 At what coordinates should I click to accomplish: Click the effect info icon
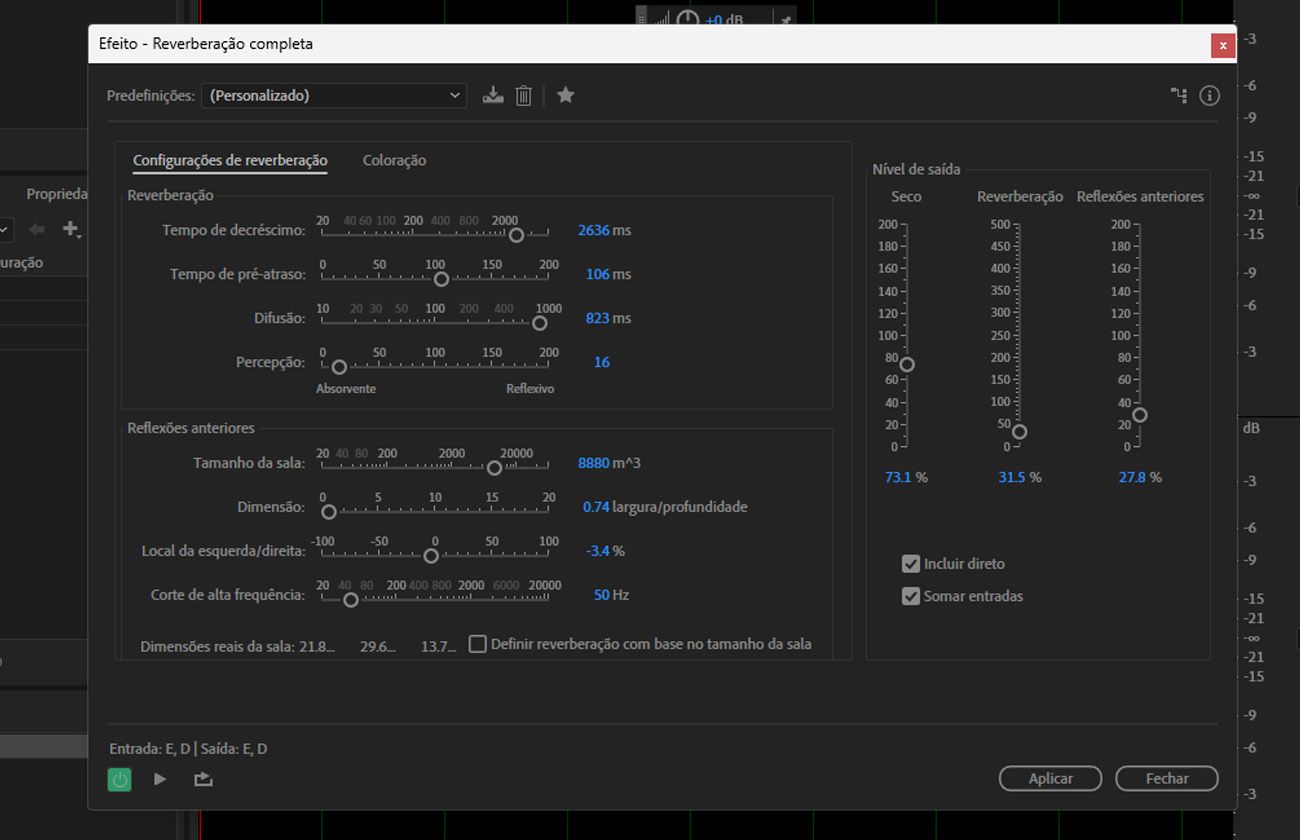tap(1209, 95)
